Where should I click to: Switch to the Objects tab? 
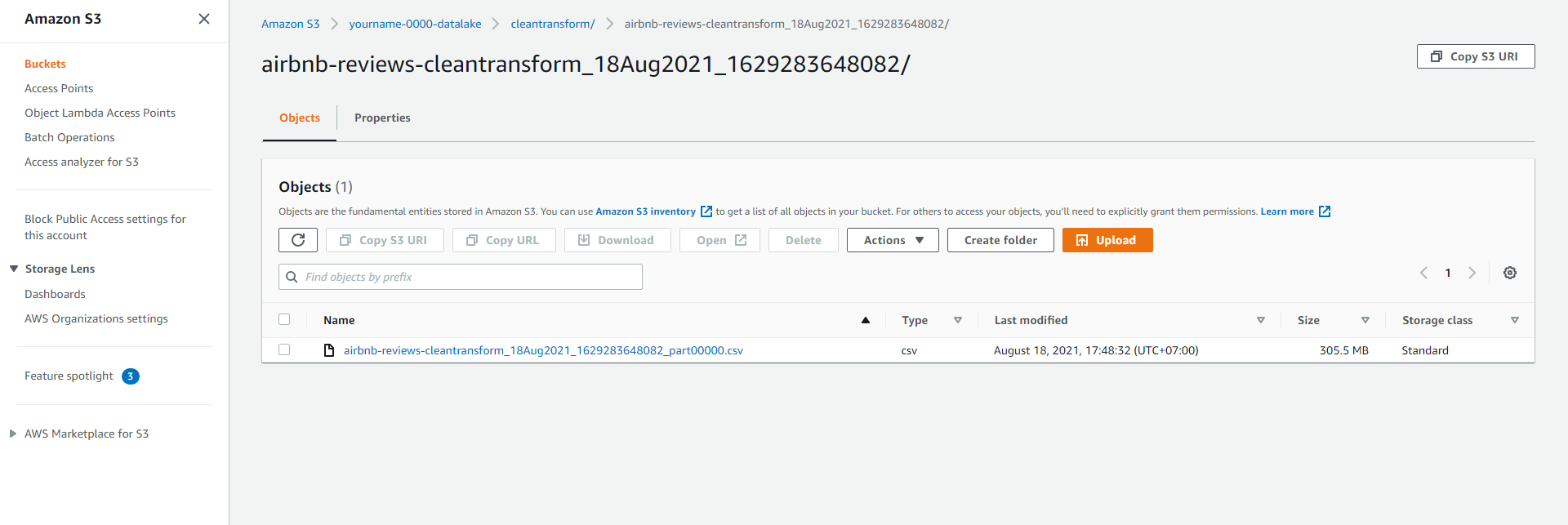coord(300,118)
